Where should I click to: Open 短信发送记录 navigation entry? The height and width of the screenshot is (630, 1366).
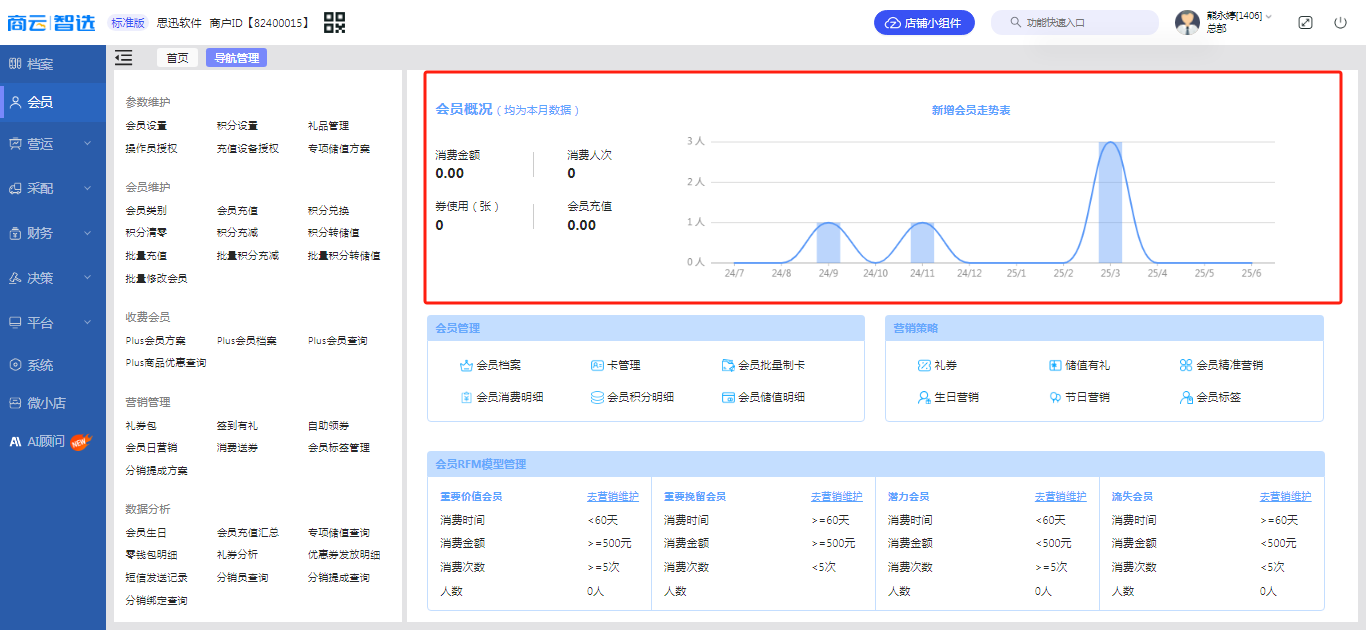[156, 578]
